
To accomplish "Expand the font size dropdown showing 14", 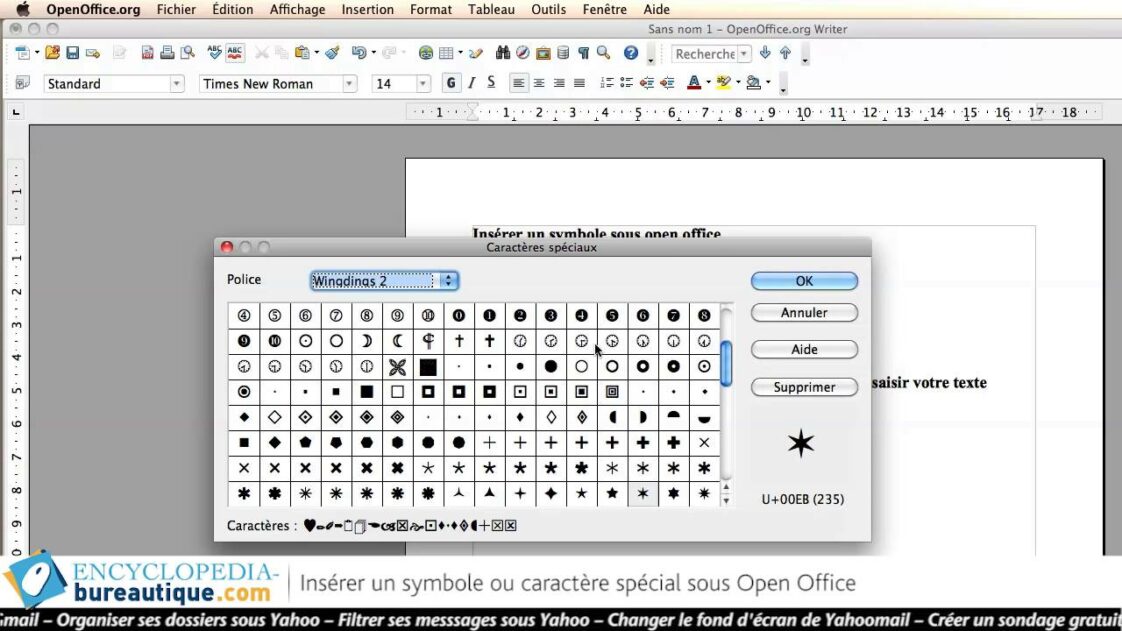I will click(421, 83).
